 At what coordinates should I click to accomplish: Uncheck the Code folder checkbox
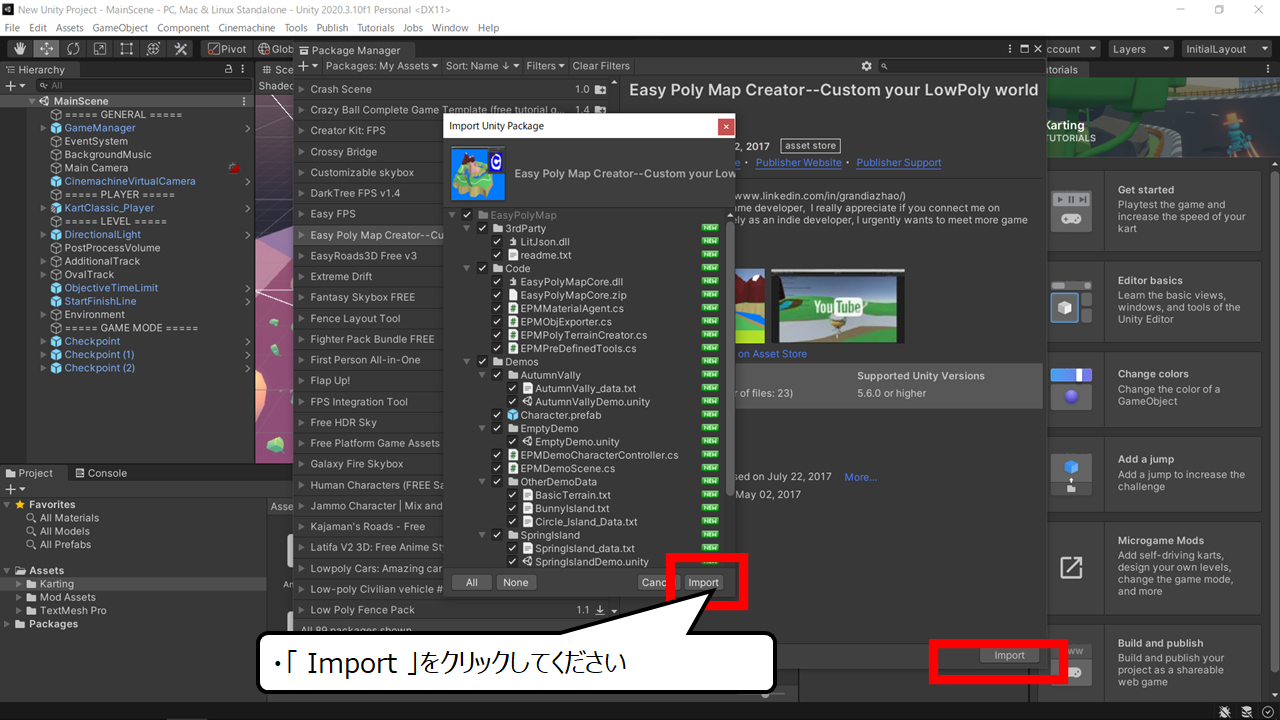pyautogui.click(x=482, y=269)
